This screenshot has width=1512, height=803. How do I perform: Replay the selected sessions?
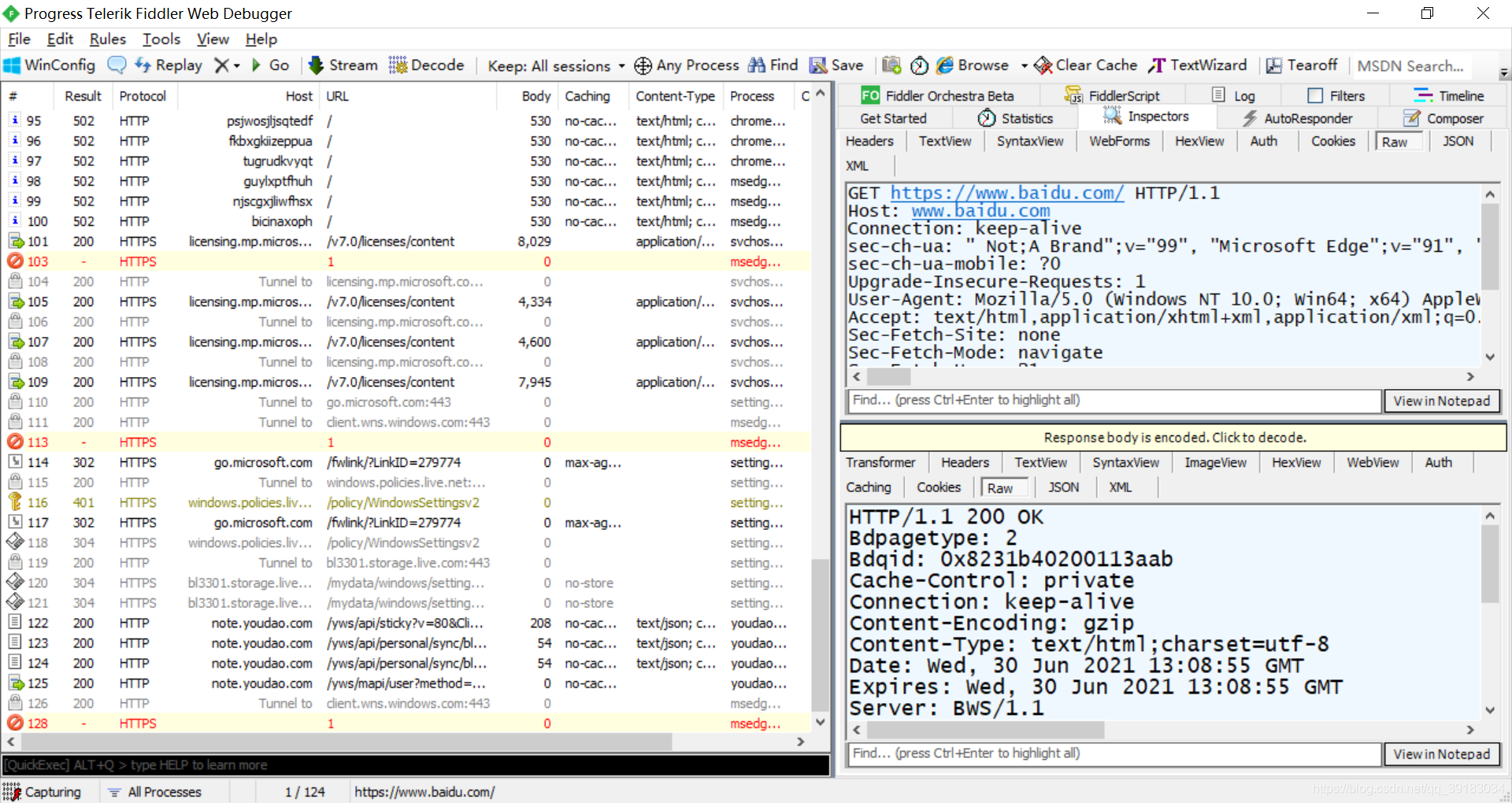[x=169, y=65]
